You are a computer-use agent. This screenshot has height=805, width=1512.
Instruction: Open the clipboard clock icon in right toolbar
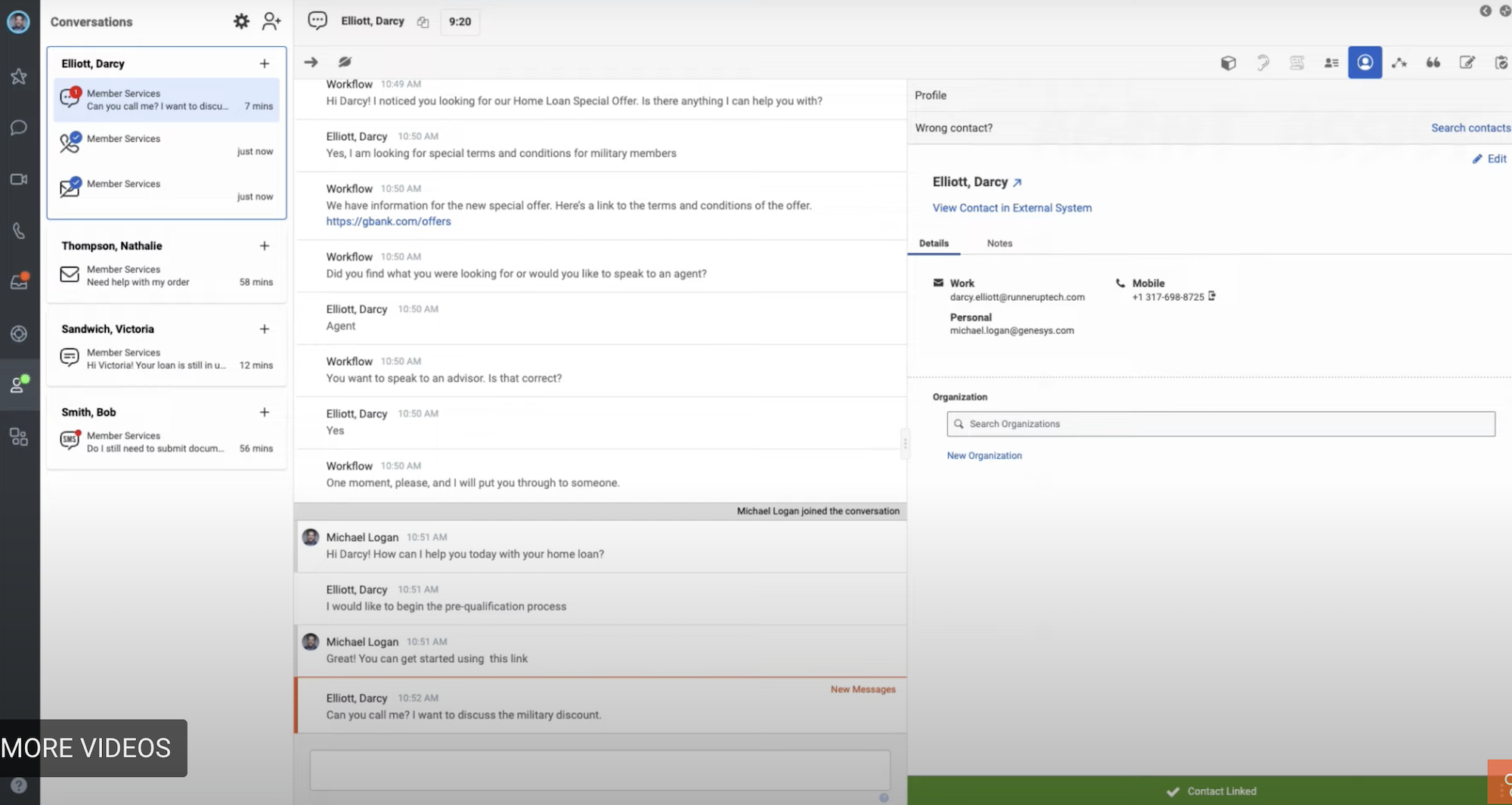point(1501,63)
